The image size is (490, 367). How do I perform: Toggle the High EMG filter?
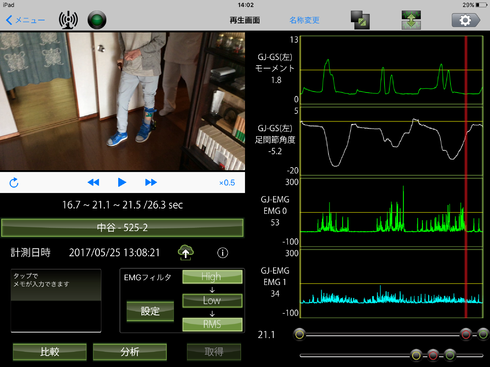click(212, 277)
